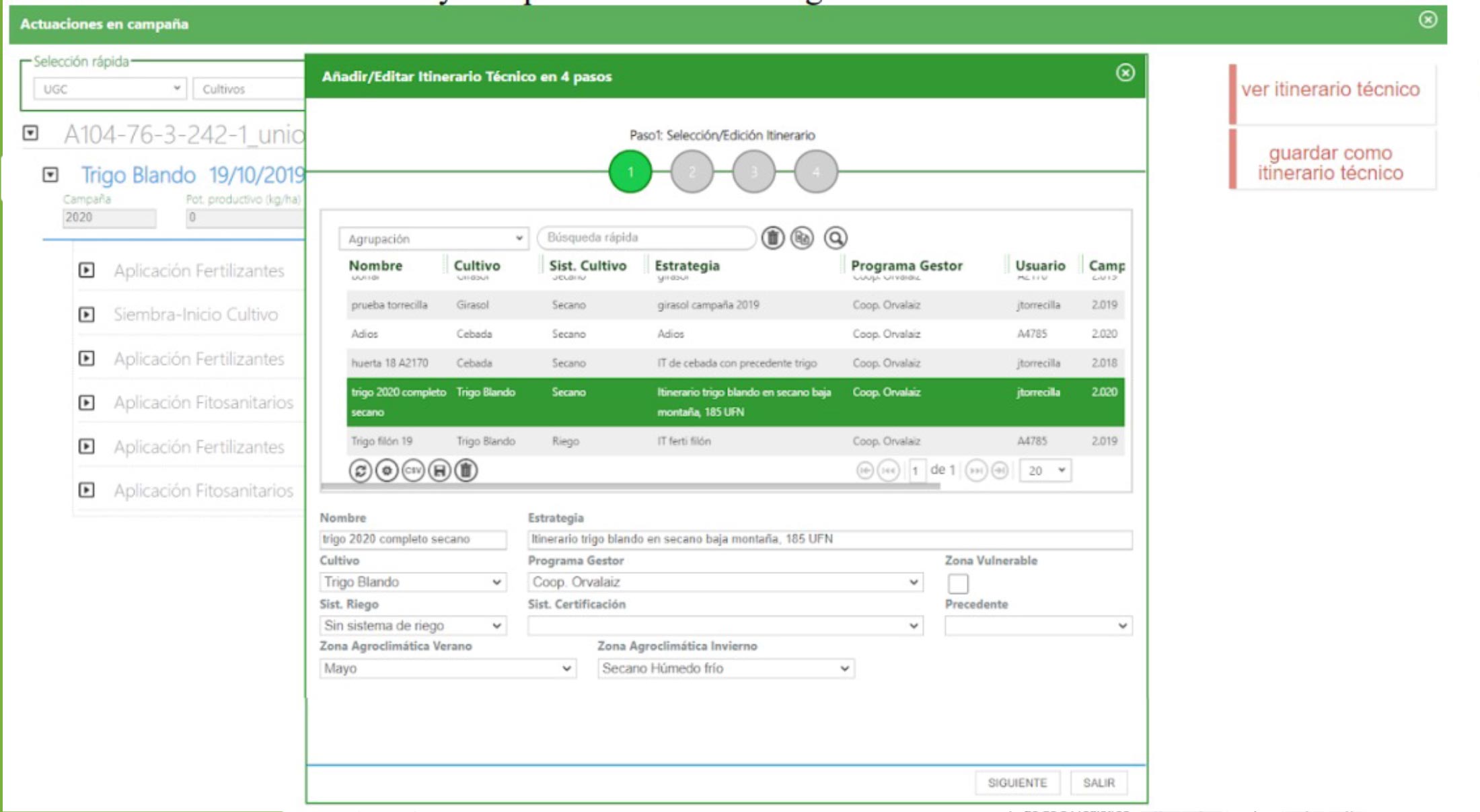This screenshot has width=1480, height=812.
Task: Open the Sist. Riego dropdown
Action: (413, 626)
